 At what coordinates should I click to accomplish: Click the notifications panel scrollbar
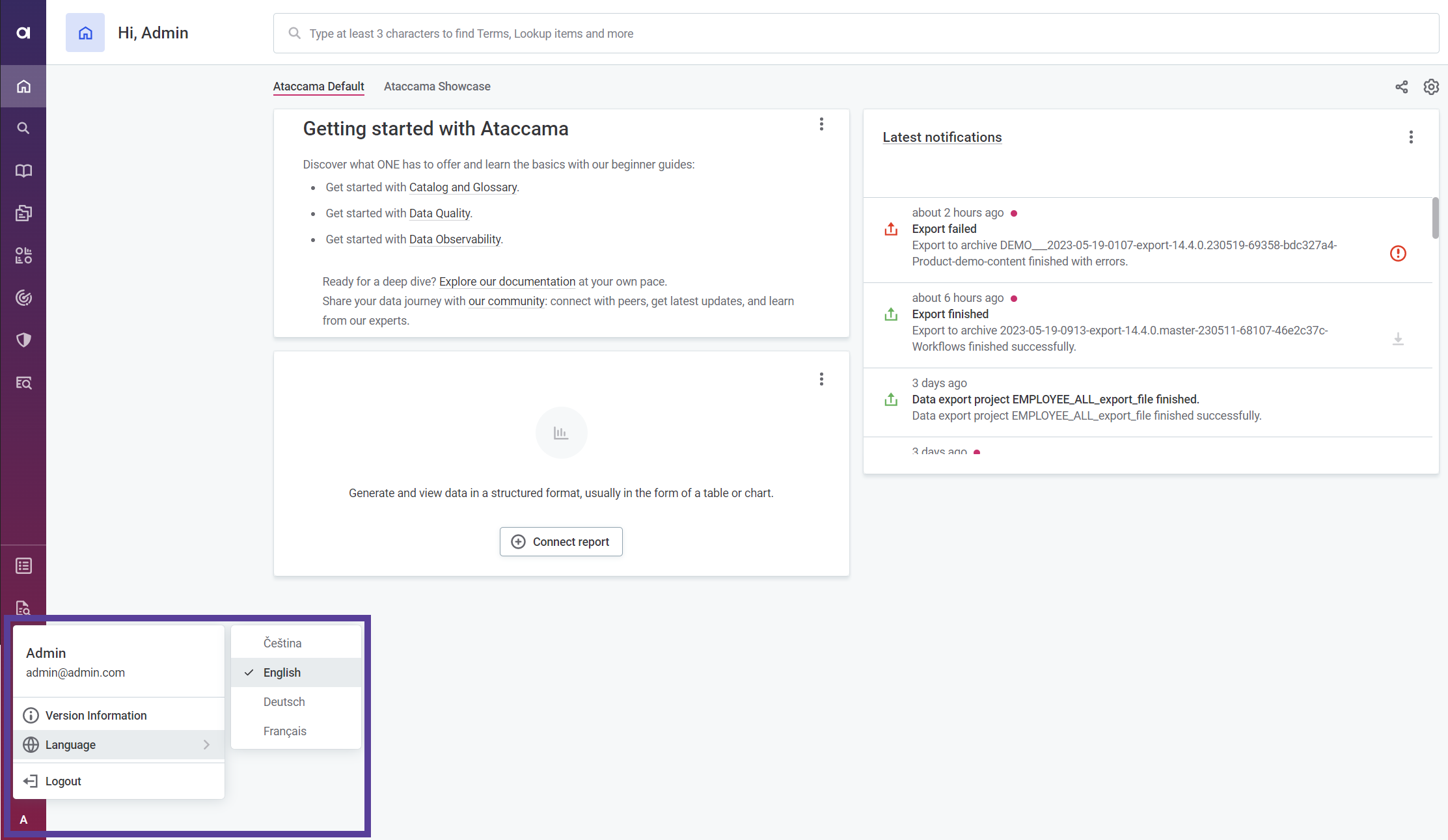[x=1435, y=218]
